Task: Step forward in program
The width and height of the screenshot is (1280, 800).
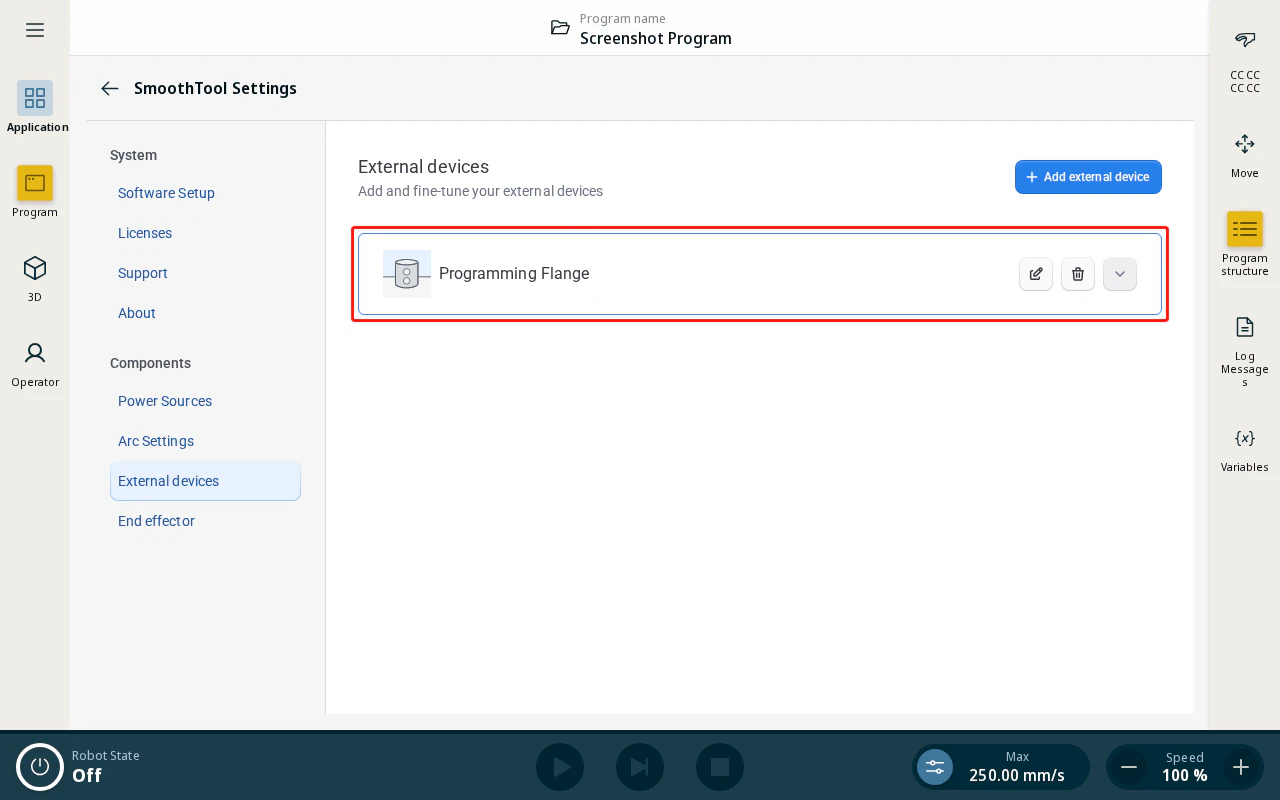Action: tap(640, 767)
